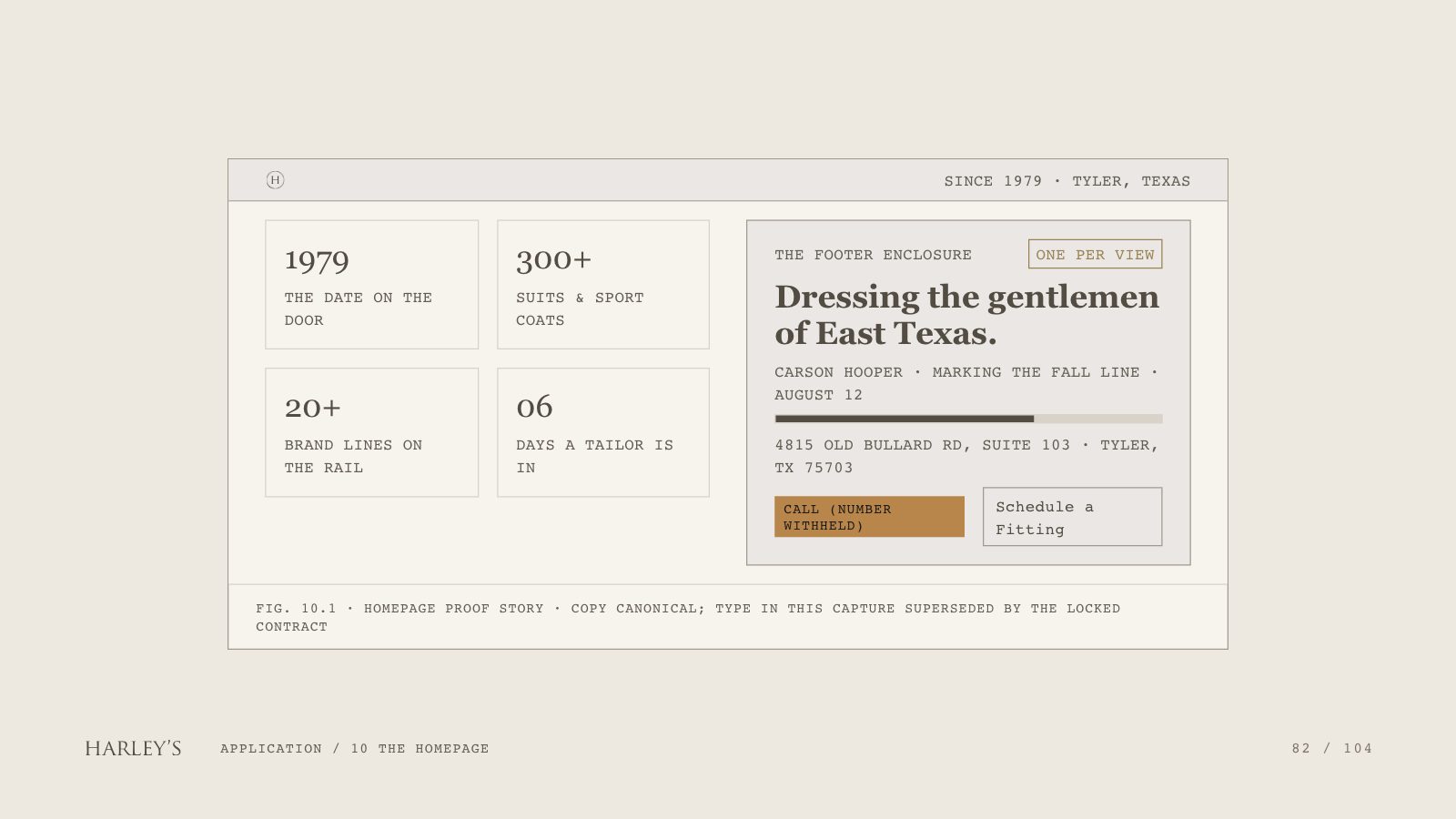The height and width of the screenshot is (819, 1456).
Task: Click the Carson Hooper marking the fall line text
Action: tap(966, 383)
